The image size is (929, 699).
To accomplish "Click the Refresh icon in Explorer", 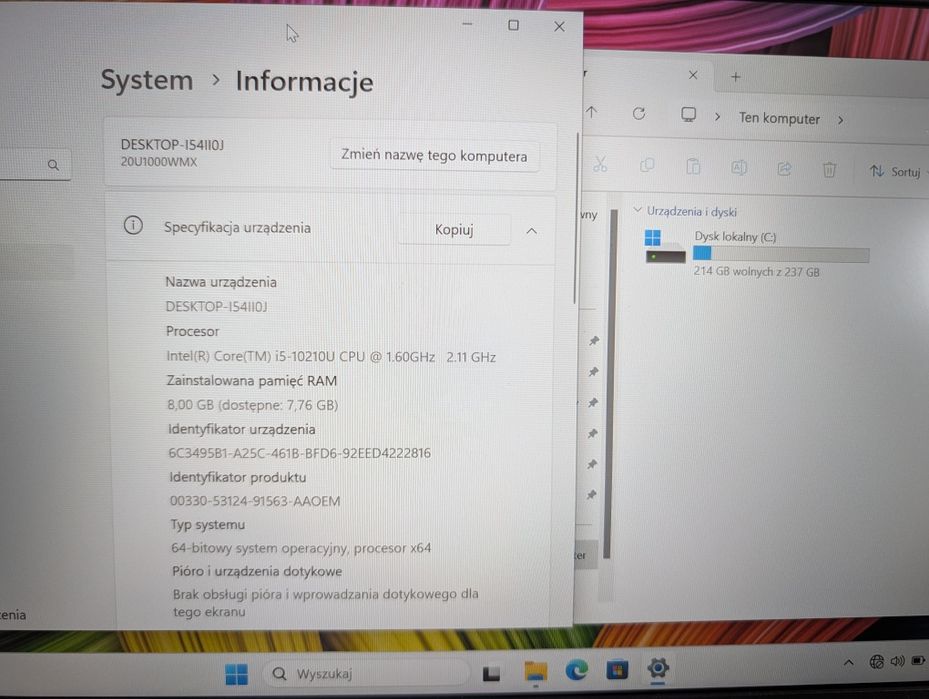I will click(x=639, y=113).
